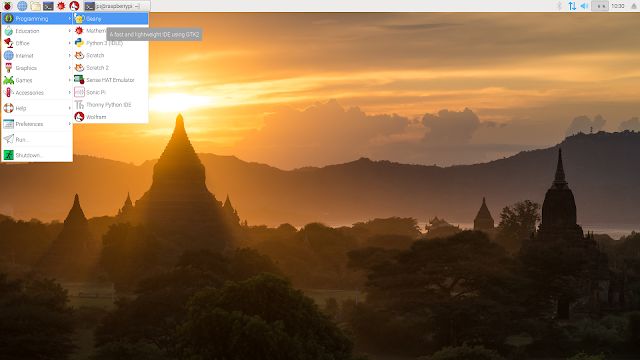Open Sense HAT Emulator from the submenu
Image resolution: width=640 pixels, height=360 pixels.
[111, 80]
